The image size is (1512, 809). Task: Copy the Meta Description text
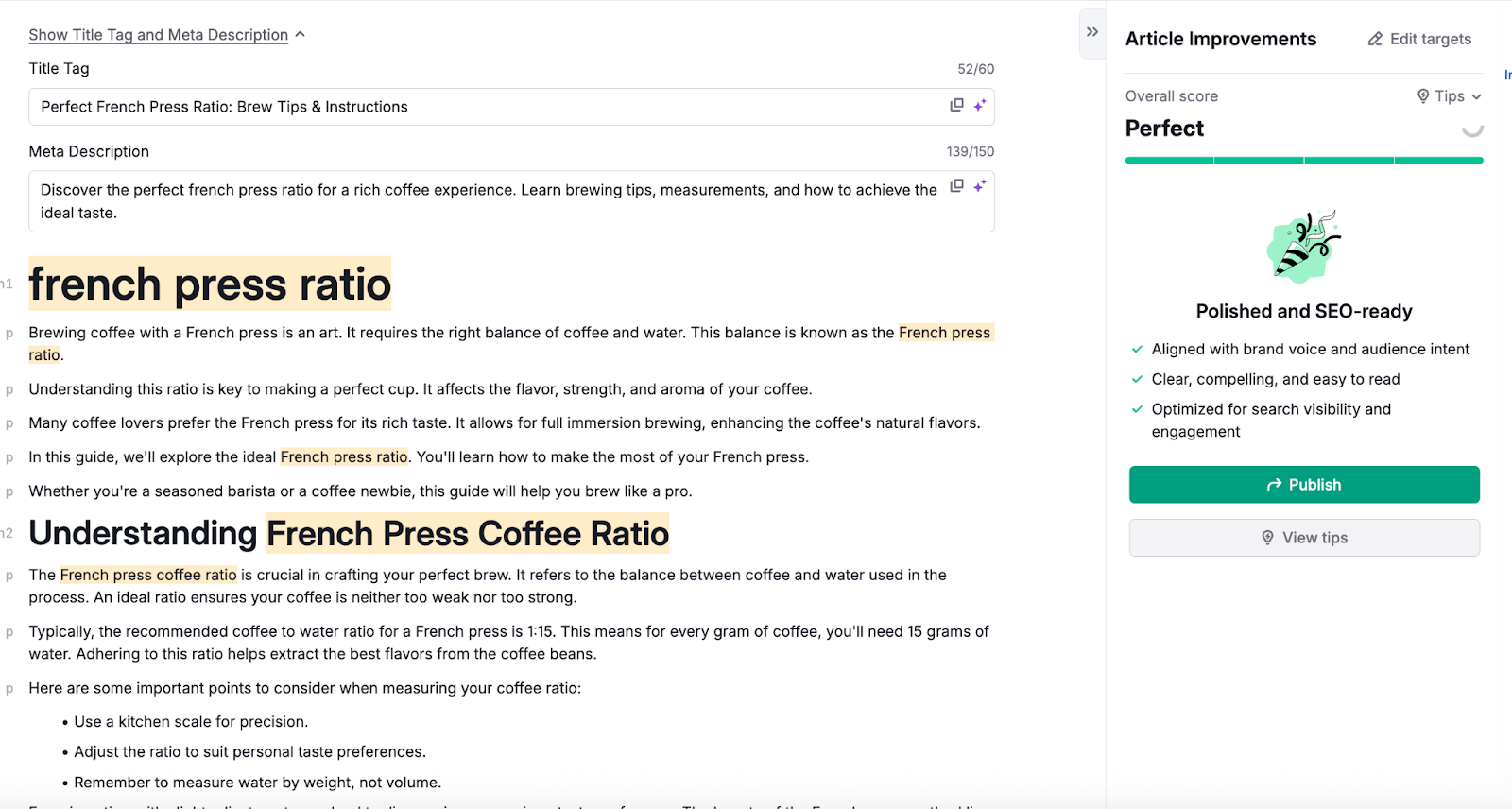click(956, 186)
